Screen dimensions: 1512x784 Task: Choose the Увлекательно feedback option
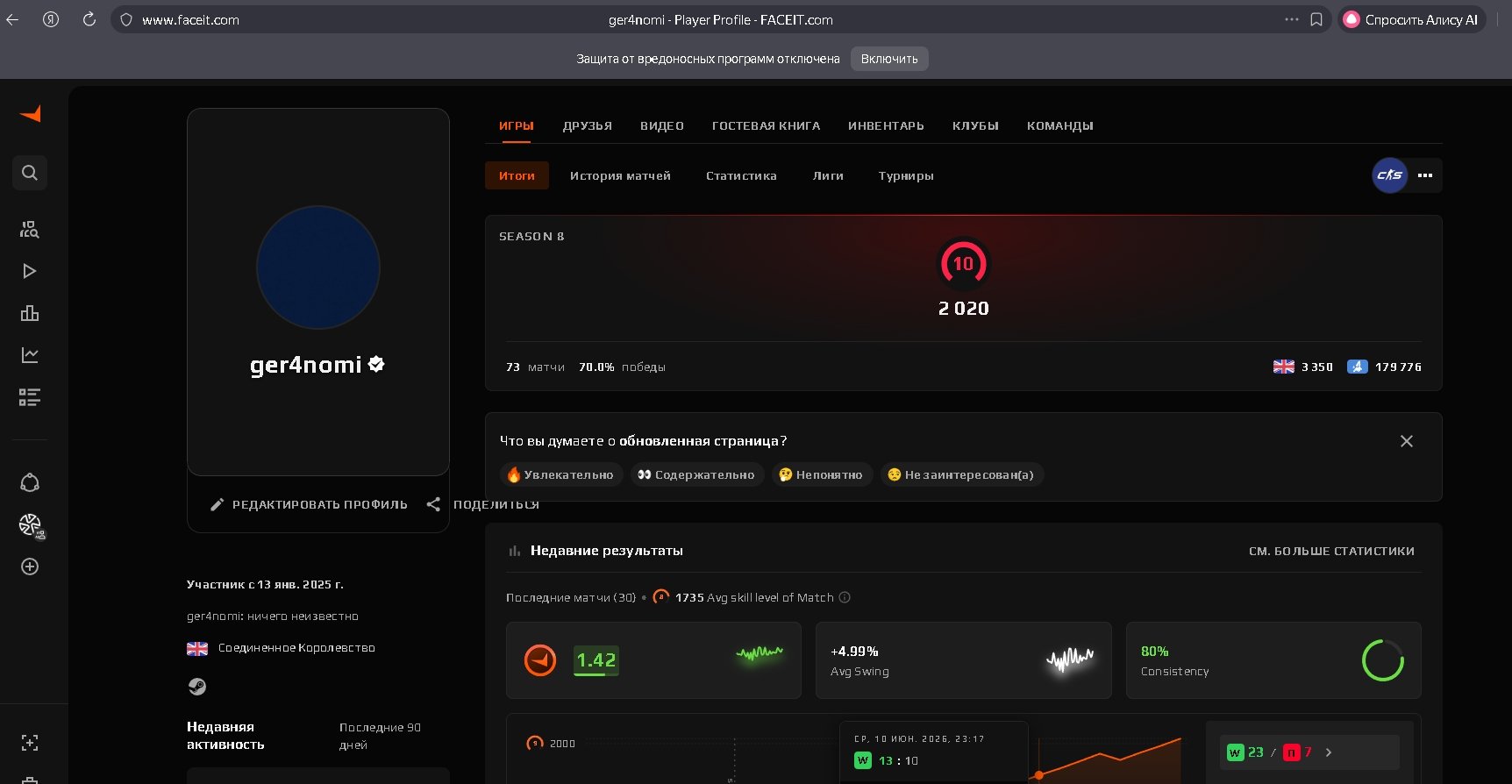point(561,474)
